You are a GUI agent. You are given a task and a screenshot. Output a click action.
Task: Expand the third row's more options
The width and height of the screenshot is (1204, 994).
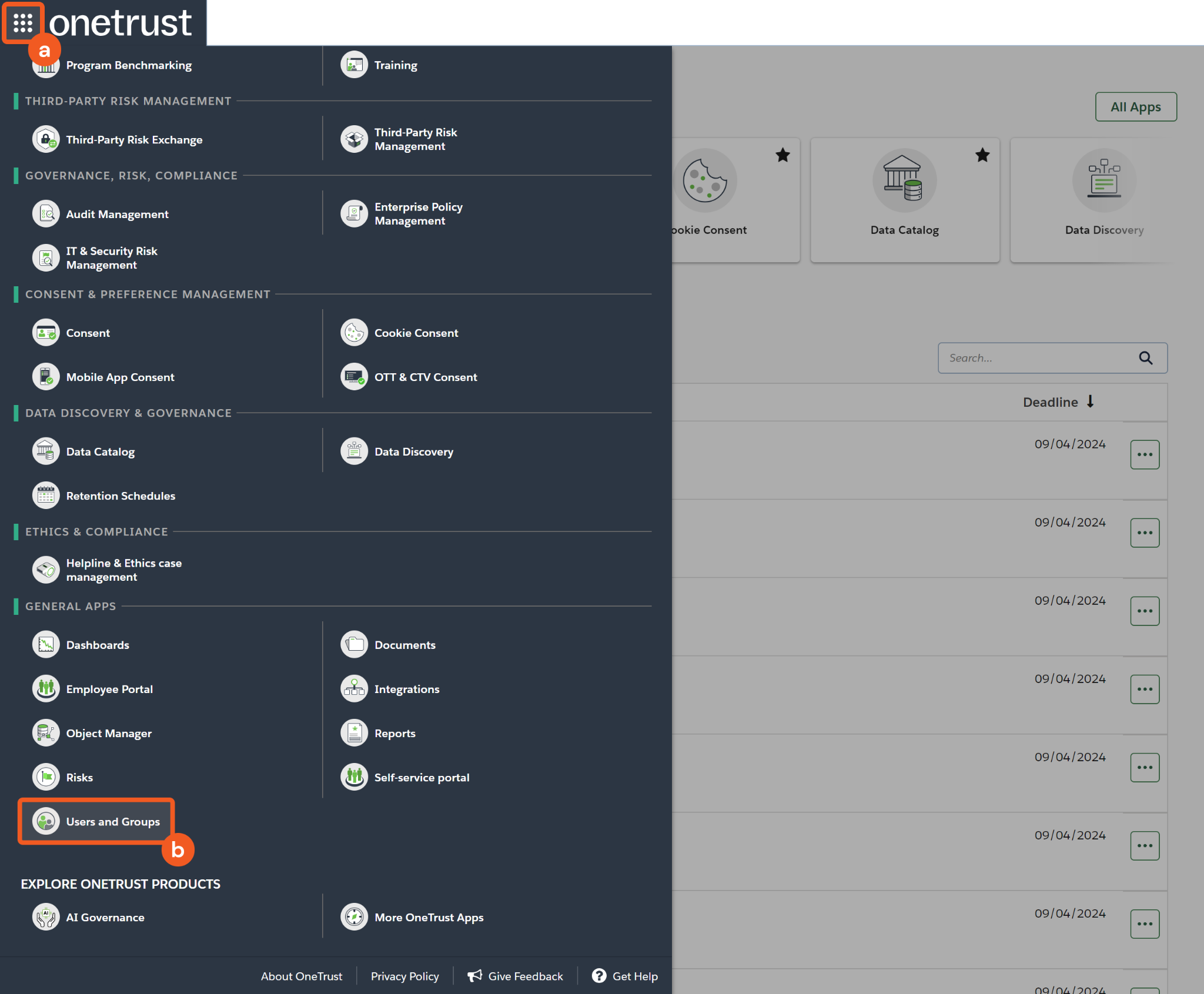[x=1145, y=611]
